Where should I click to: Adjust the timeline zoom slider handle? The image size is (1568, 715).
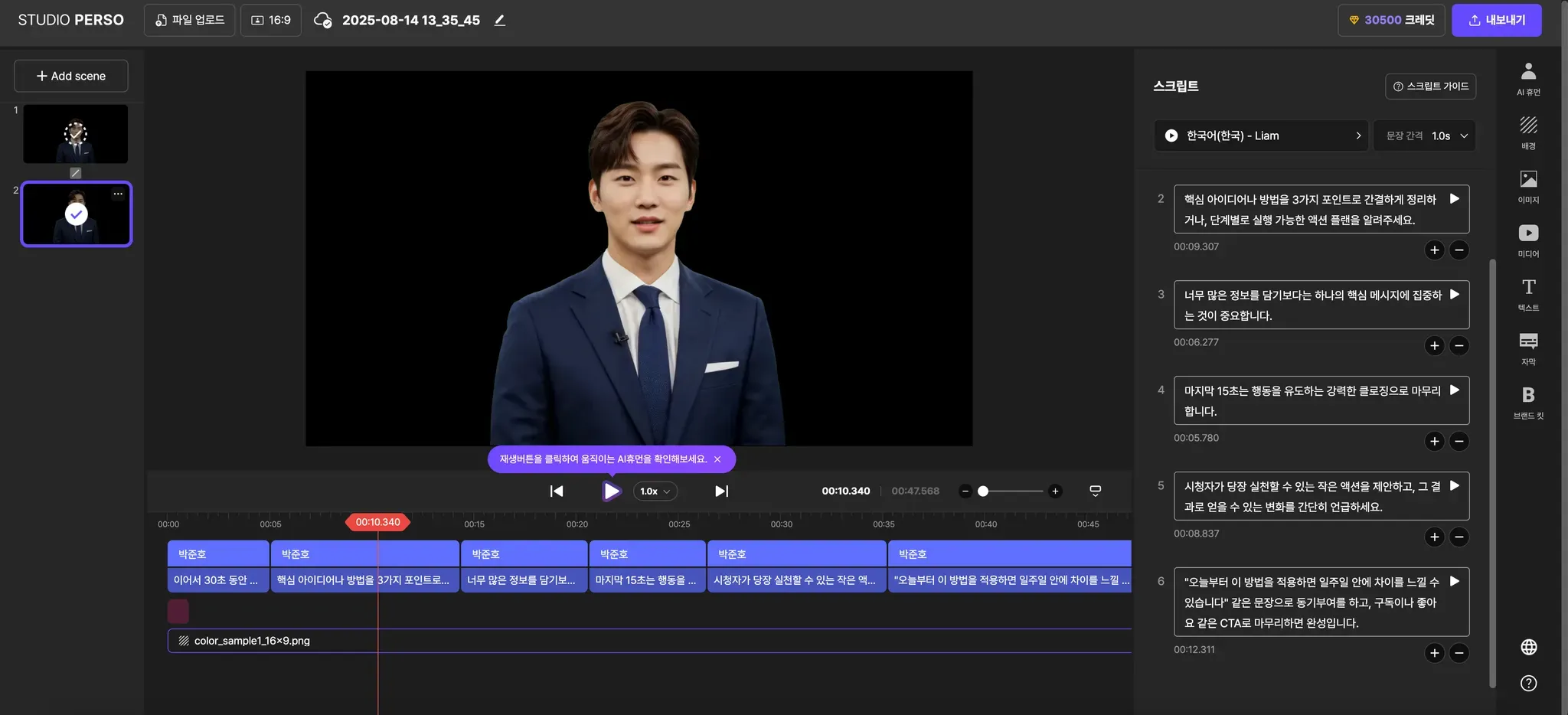pos(983,491)
